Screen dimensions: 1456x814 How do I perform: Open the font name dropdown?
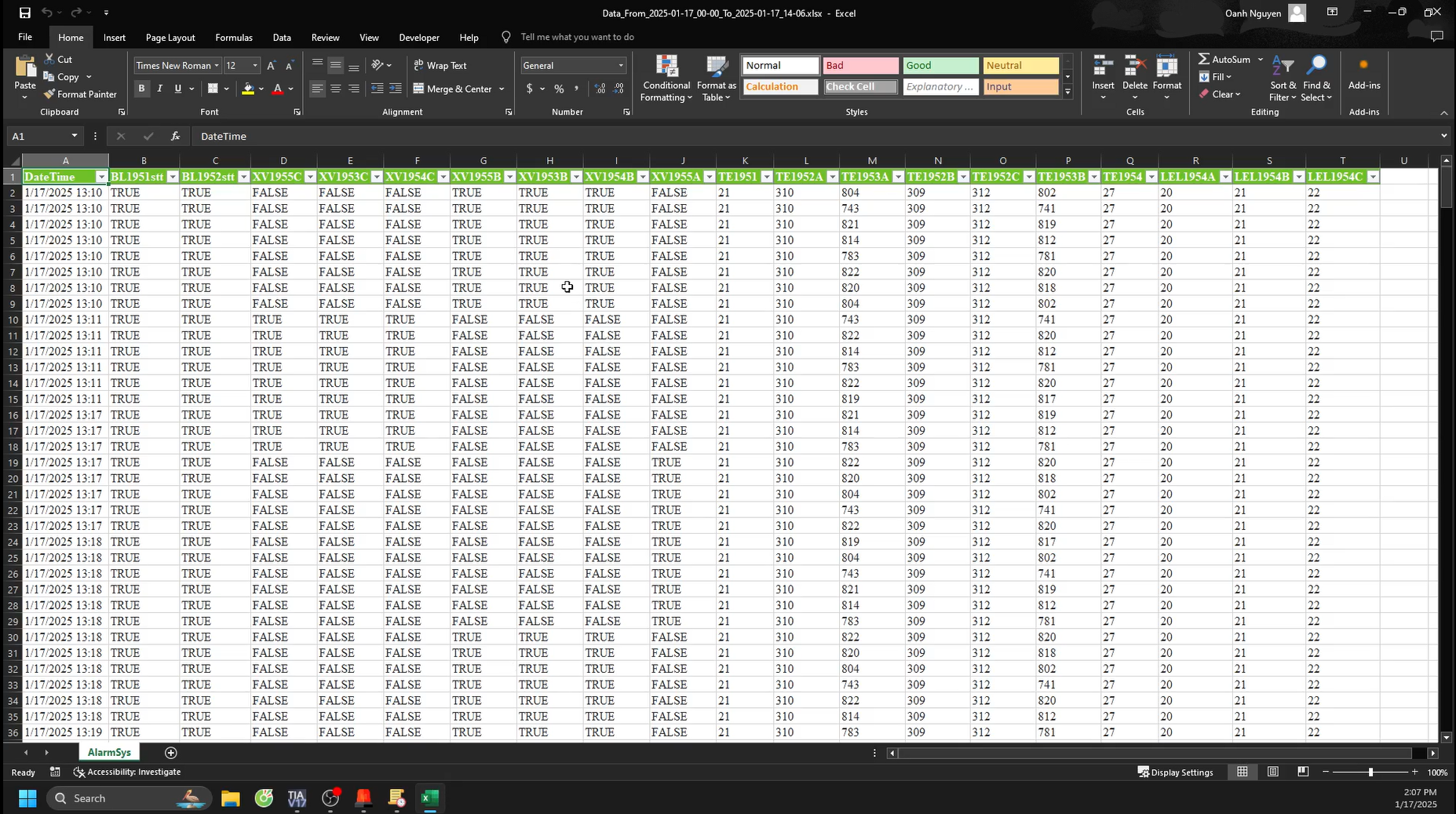pyautogui.click(x=217, y=66)
